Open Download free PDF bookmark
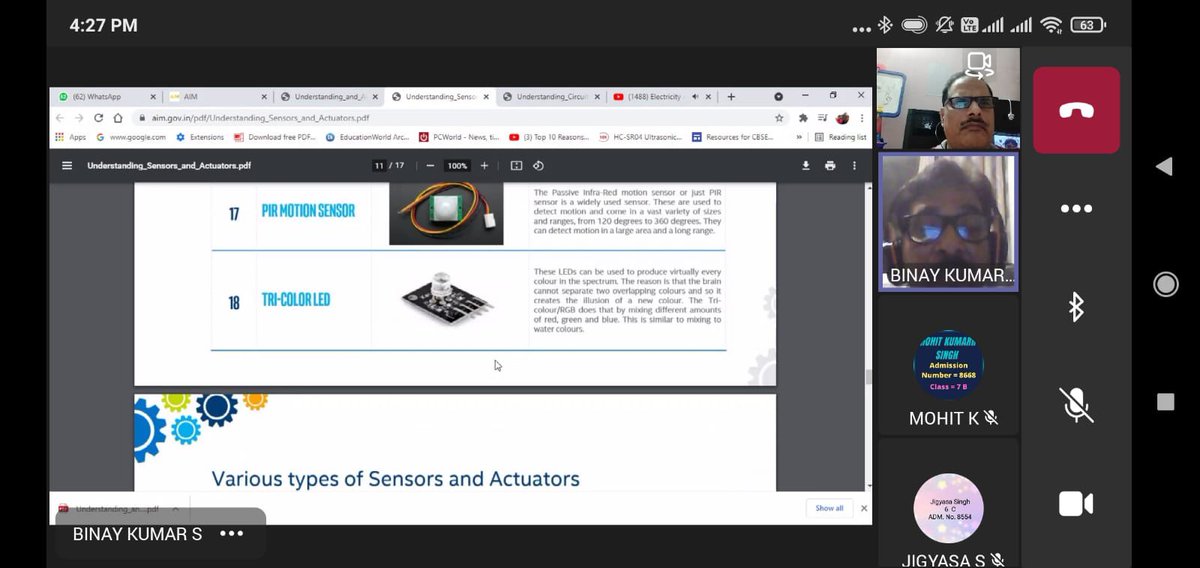The height and width of the screenshot is (568, 1200). coord(274,137)
